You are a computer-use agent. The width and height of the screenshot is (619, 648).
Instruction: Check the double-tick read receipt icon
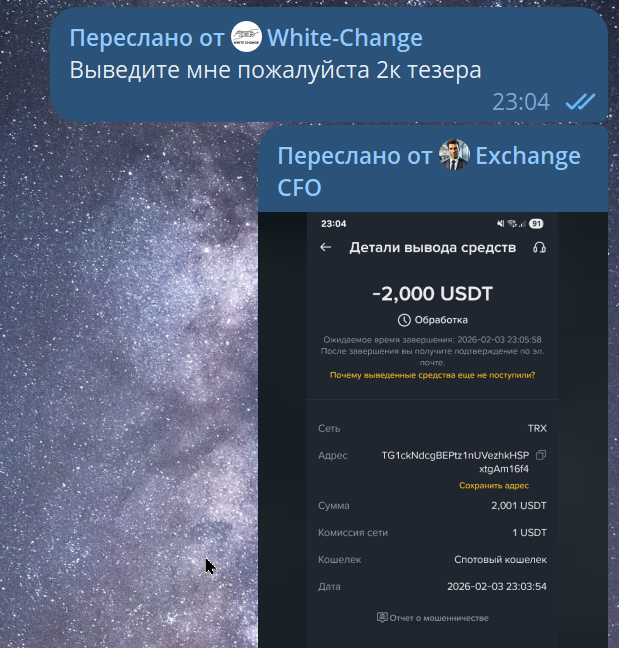point(580,101)
